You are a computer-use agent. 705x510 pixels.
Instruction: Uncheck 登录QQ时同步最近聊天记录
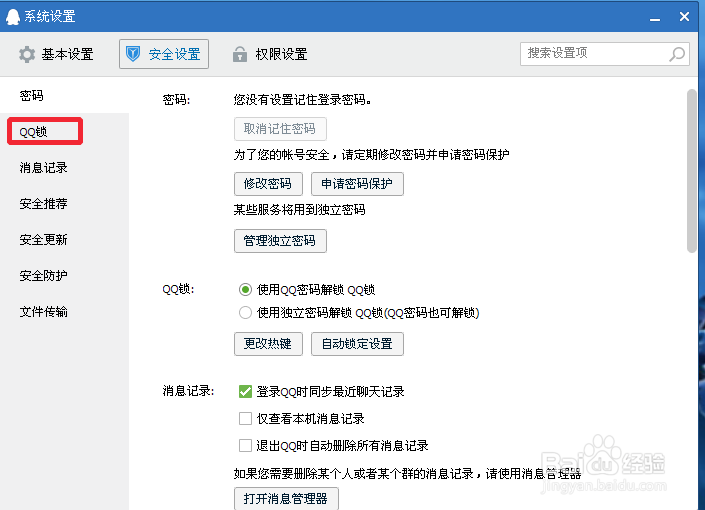(x=245, y=392)
